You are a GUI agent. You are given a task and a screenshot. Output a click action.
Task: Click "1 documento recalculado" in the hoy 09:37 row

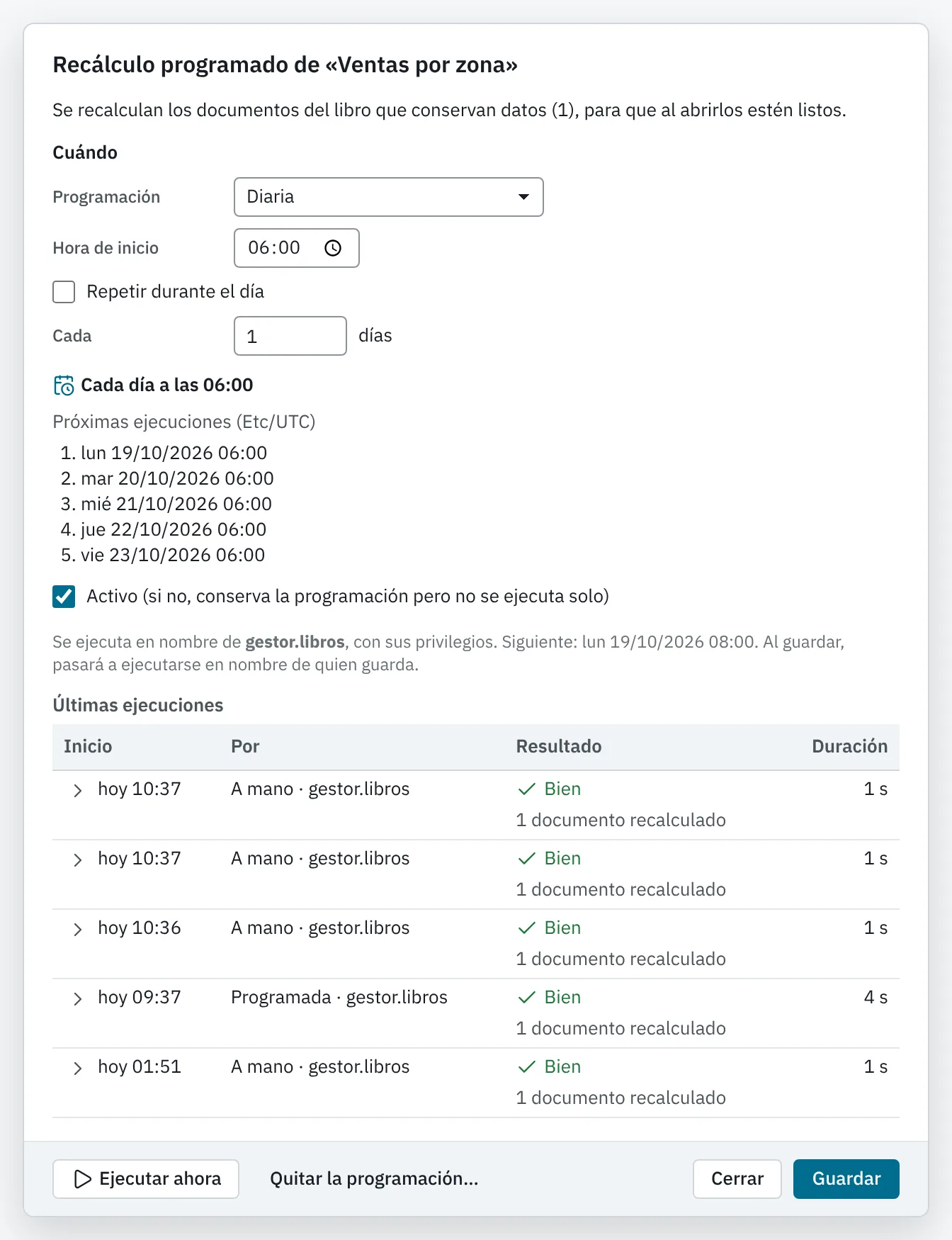click(x=621, y=1029)
